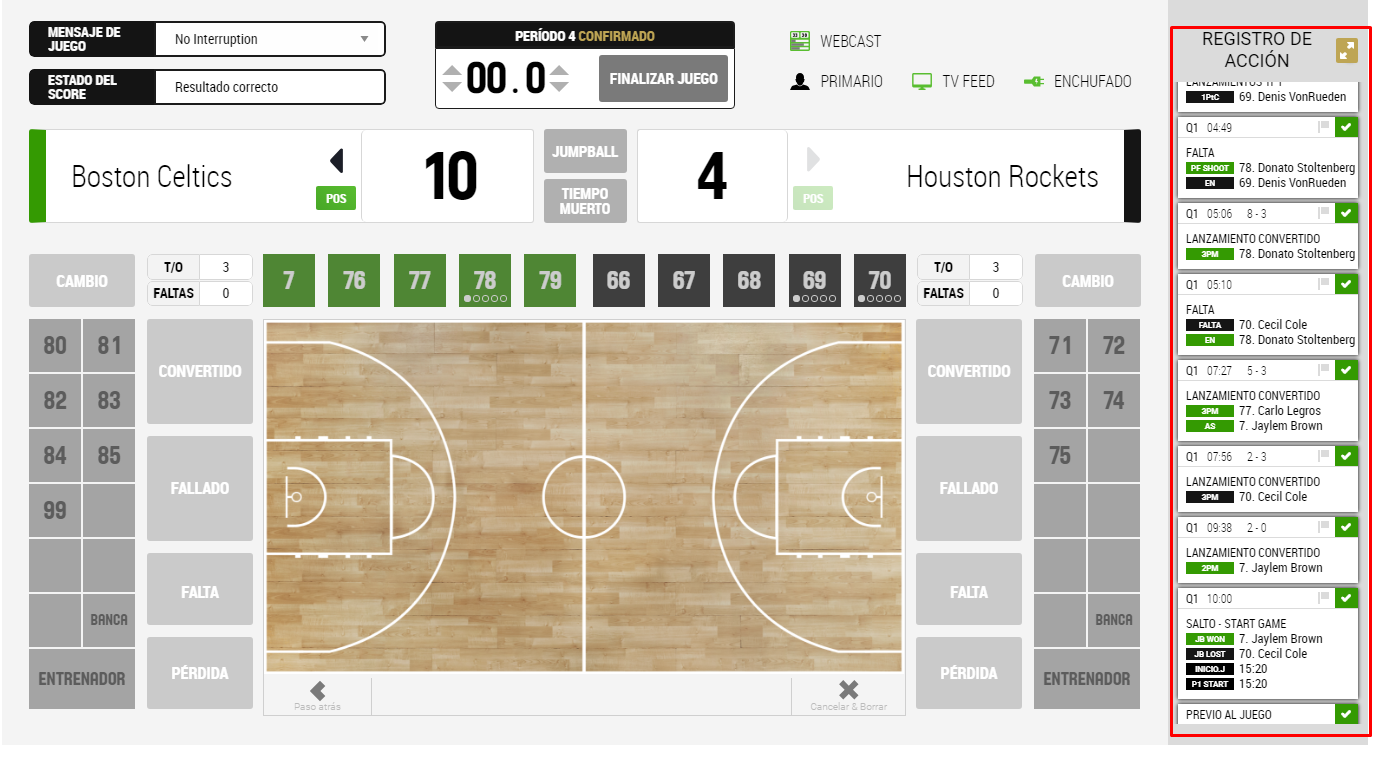The image size is (1375, 762).
Task: Select bench player 99
Action: coord(55,511)
